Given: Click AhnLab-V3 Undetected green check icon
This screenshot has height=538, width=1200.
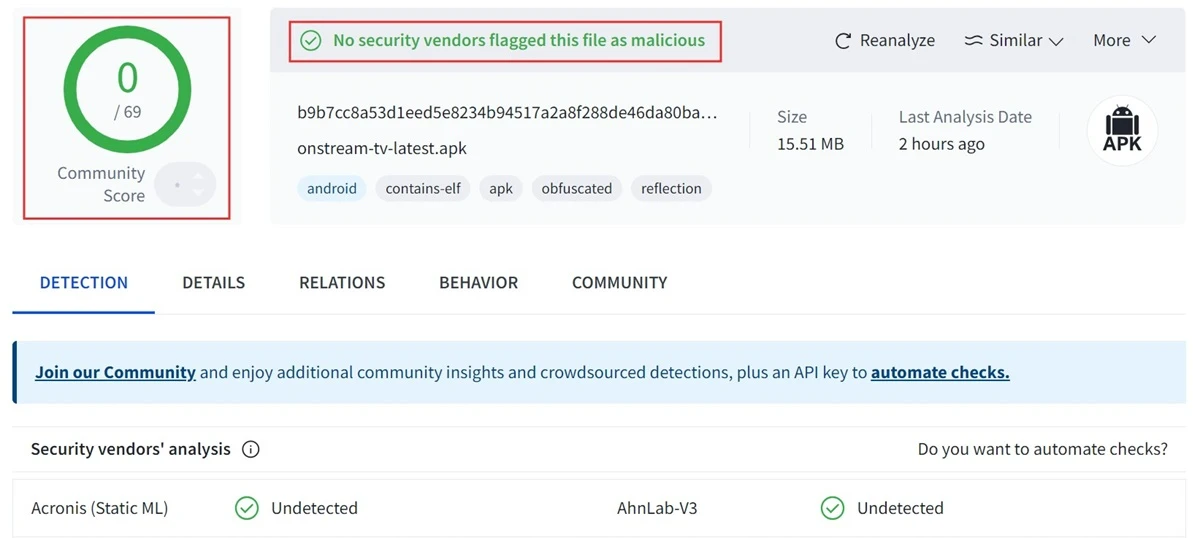Looking at the screenshot, I should point(832,508).
